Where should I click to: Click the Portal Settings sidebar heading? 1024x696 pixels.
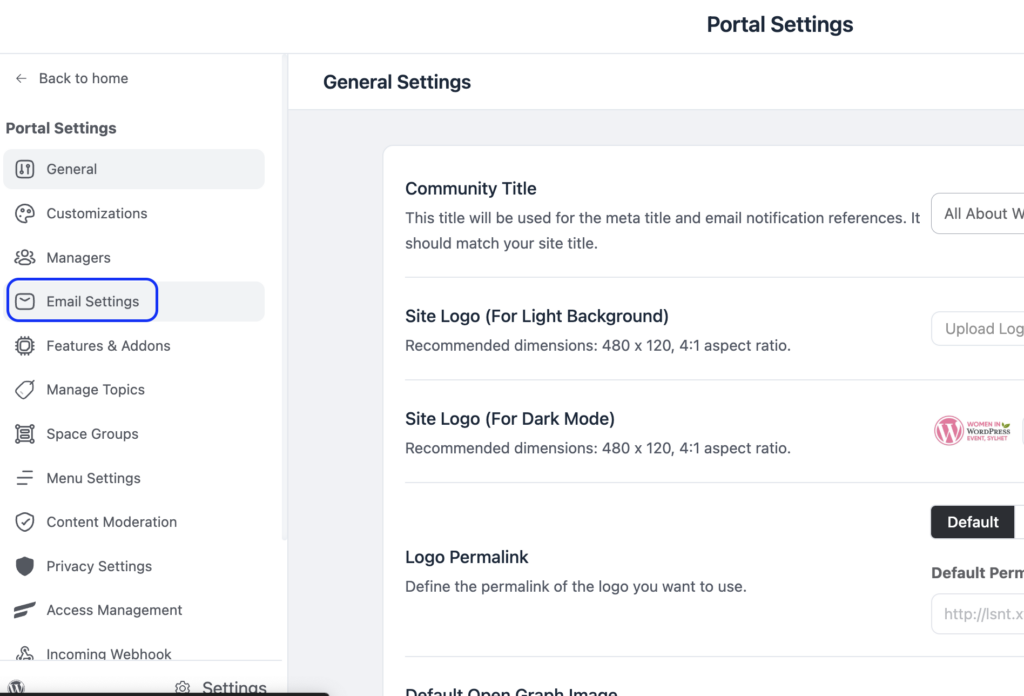pos(61,128)
